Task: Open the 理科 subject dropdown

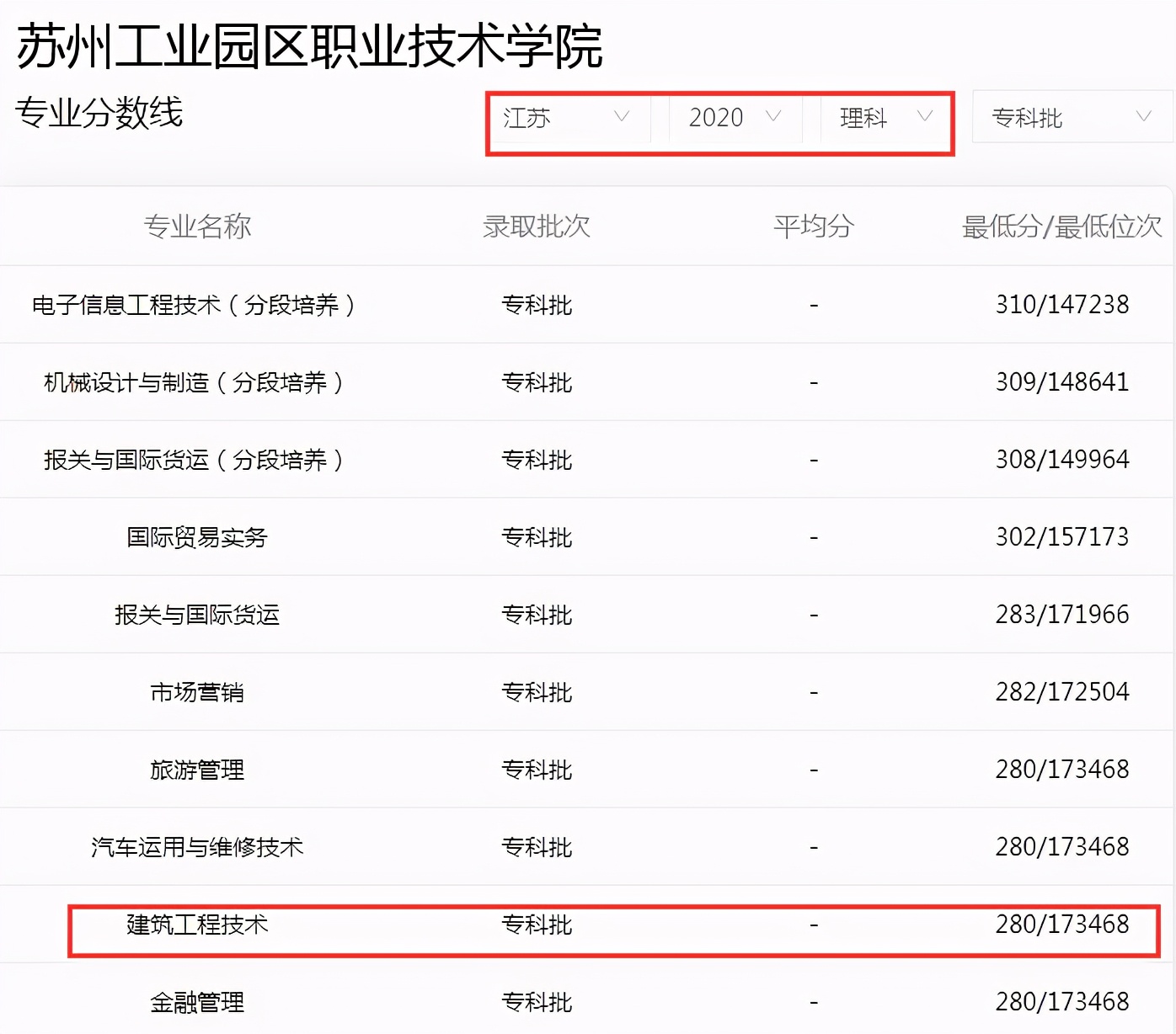Action: [866, 118]
